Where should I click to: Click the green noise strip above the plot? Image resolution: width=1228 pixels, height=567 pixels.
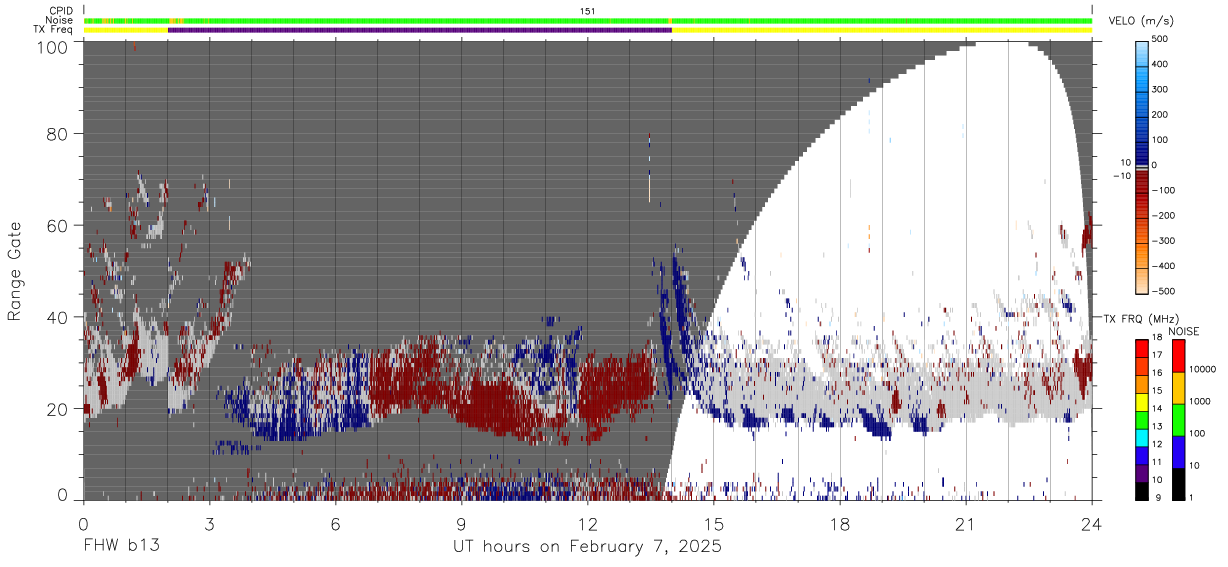click(588, 20)
